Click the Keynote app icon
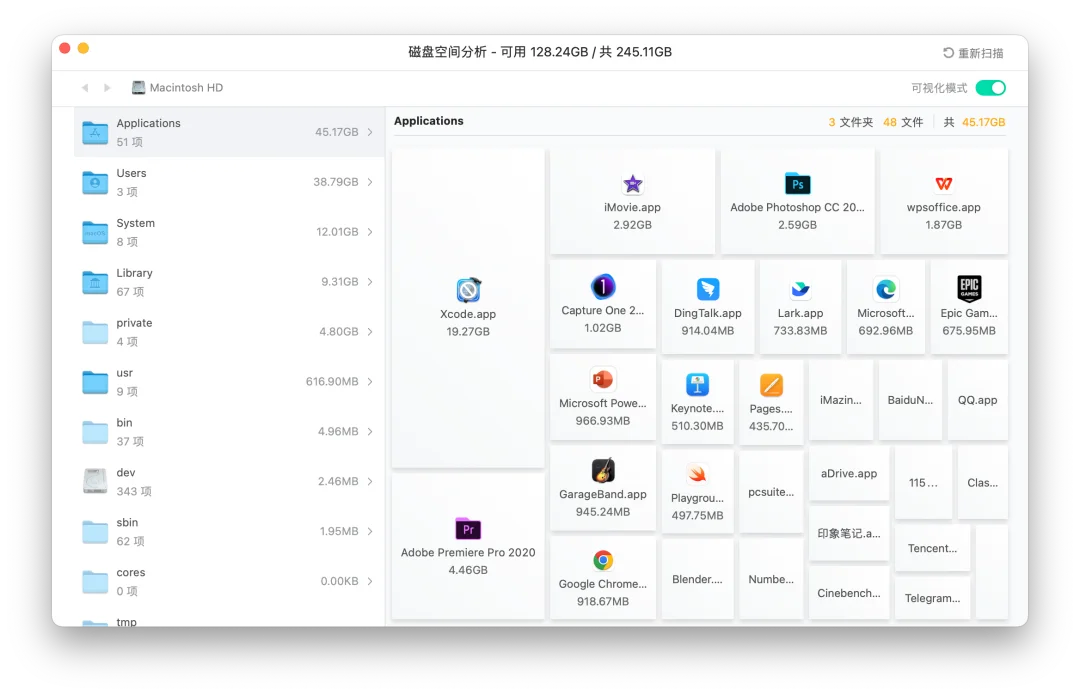The height and width of the screenshot is (695, 1080). [x=697, y=384]
